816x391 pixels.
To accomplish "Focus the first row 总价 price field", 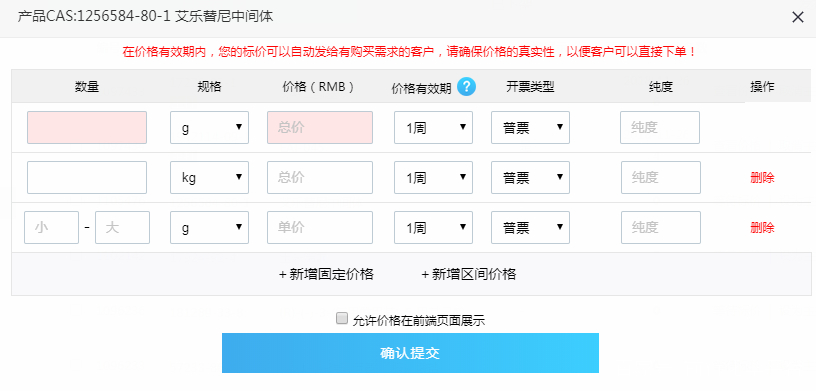I will [x=320, y=128].
